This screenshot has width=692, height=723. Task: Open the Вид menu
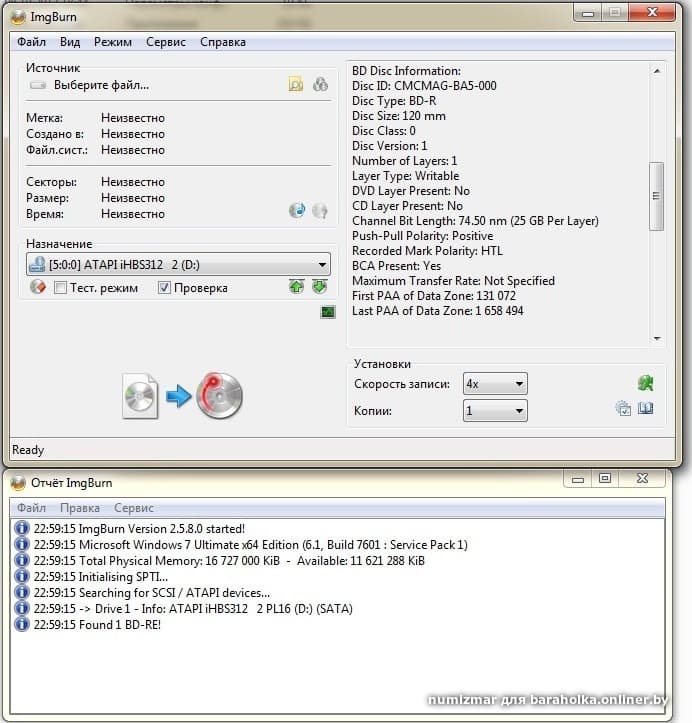coord(70,42)
